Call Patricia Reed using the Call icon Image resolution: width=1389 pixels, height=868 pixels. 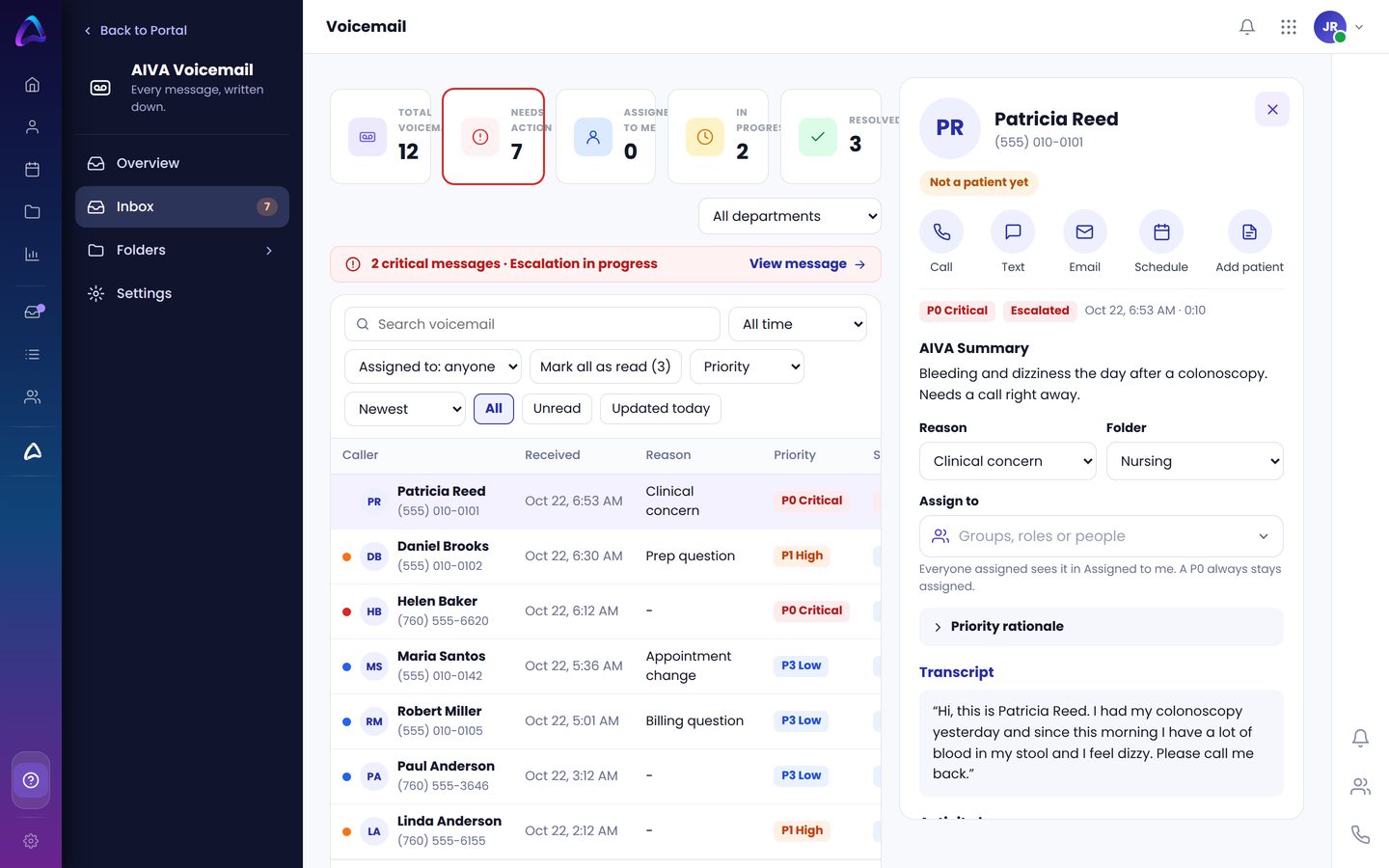point(941,232)
